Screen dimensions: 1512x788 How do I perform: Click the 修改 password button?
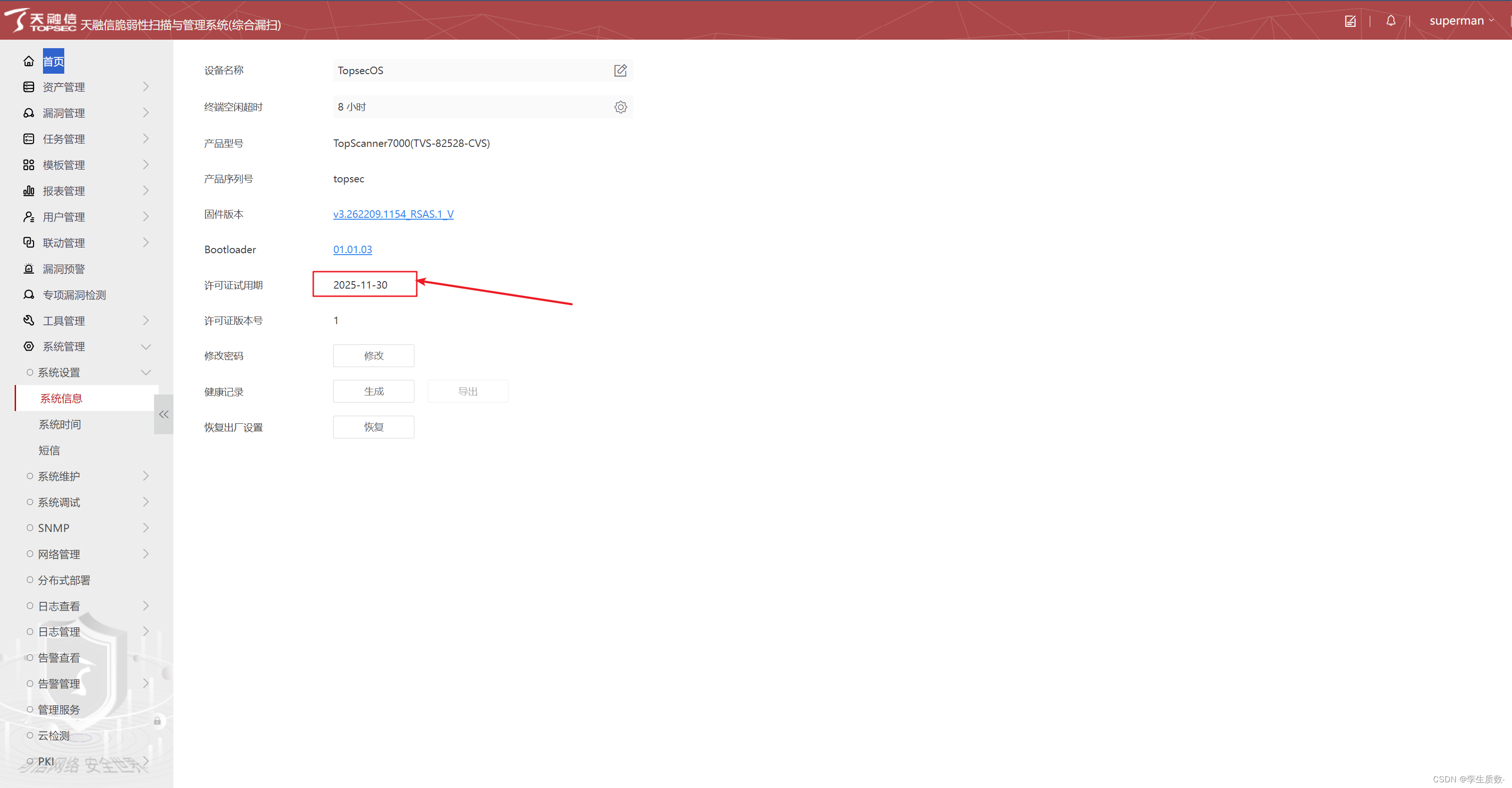pyautogui.click(x=373, y=356)
